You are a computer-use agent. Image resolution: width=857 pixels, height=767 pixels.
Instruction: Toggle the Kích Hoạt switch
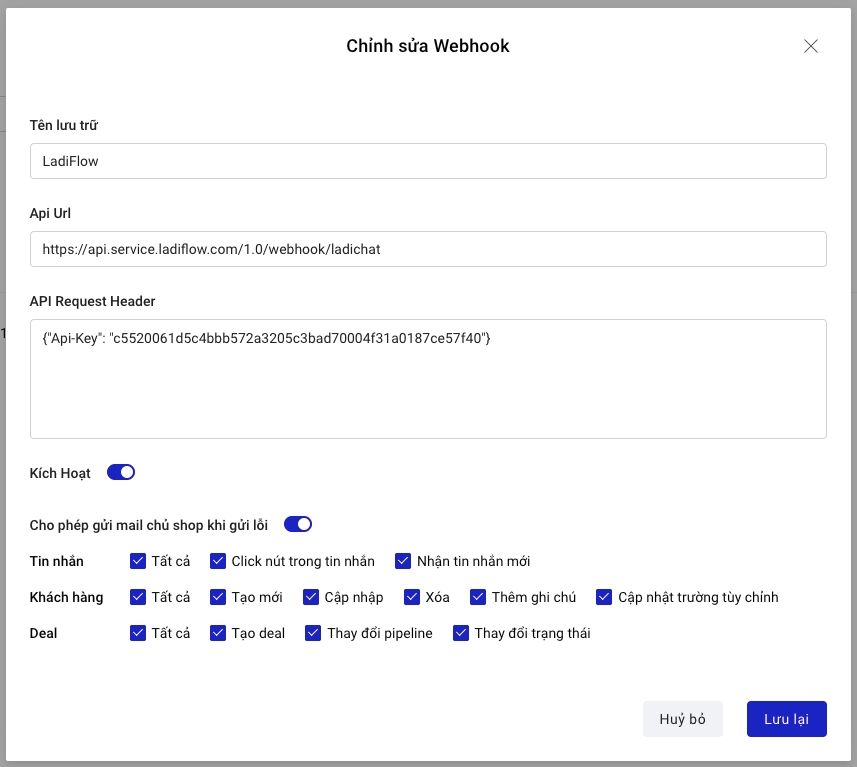[121, 472]
